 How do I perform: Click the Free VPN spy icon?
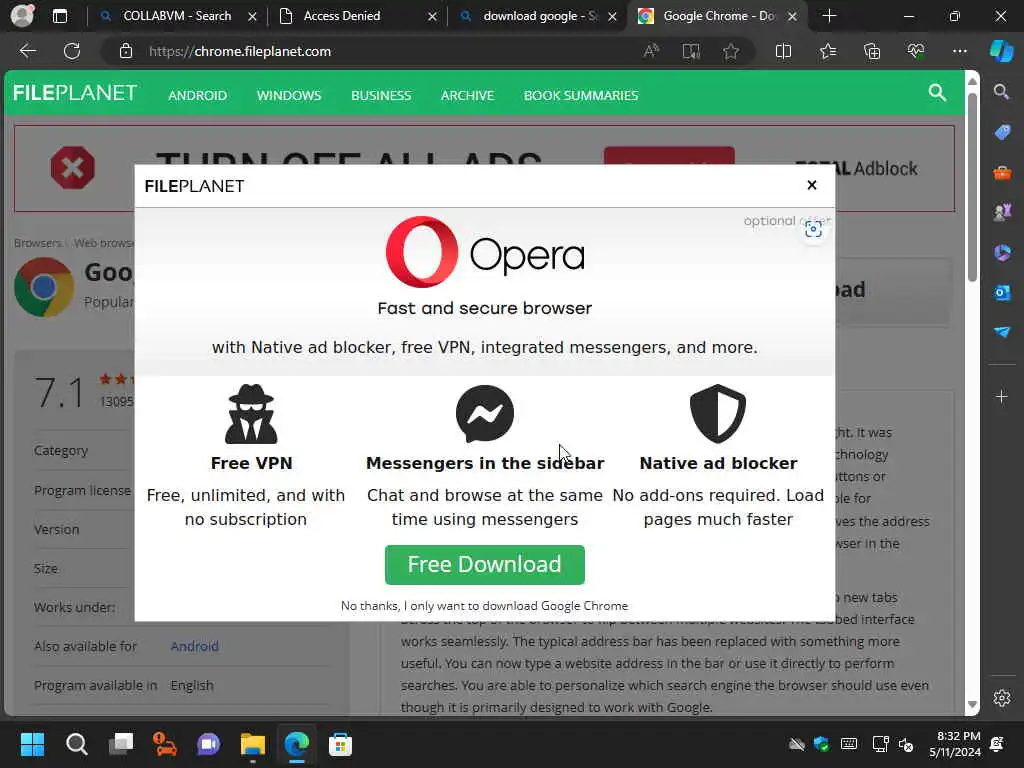click(251, 414)
